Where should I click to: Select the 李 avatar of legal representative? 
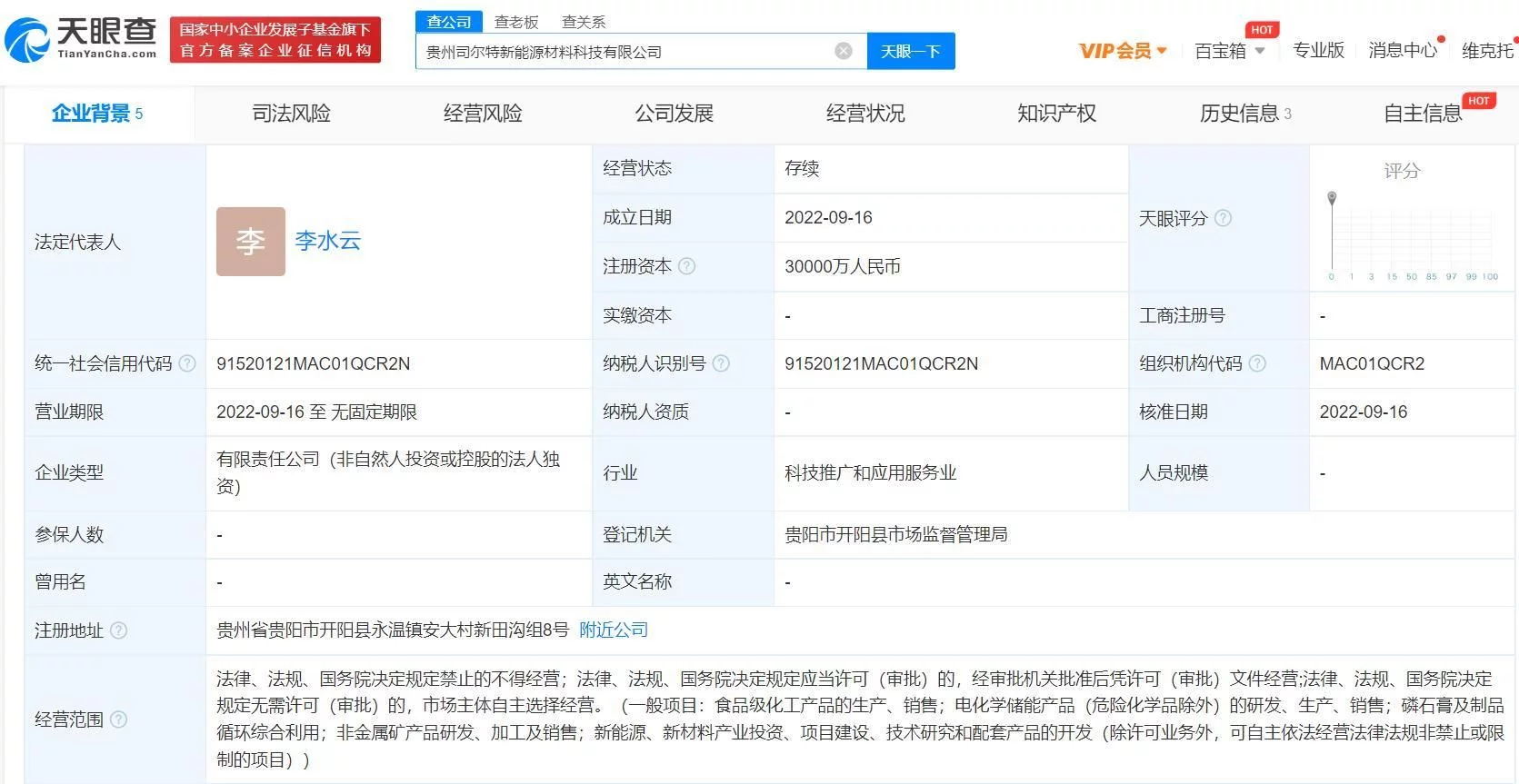(251, 242)
